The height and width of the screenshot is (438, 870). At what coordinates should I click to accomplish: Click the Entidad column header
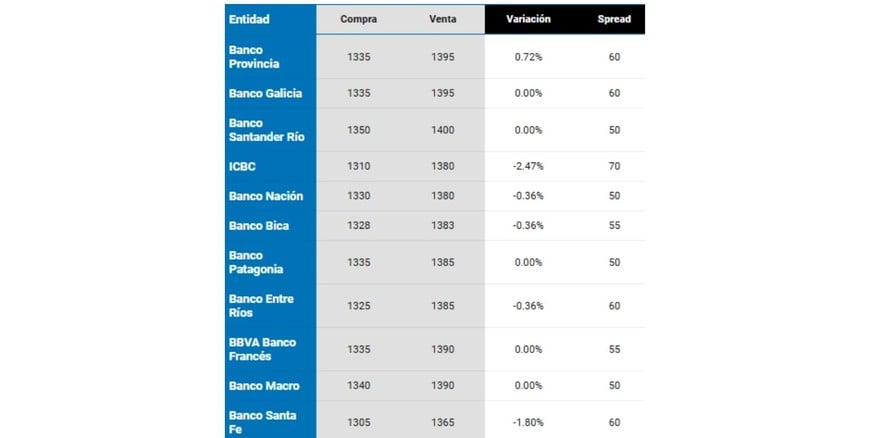coord(249,19)
